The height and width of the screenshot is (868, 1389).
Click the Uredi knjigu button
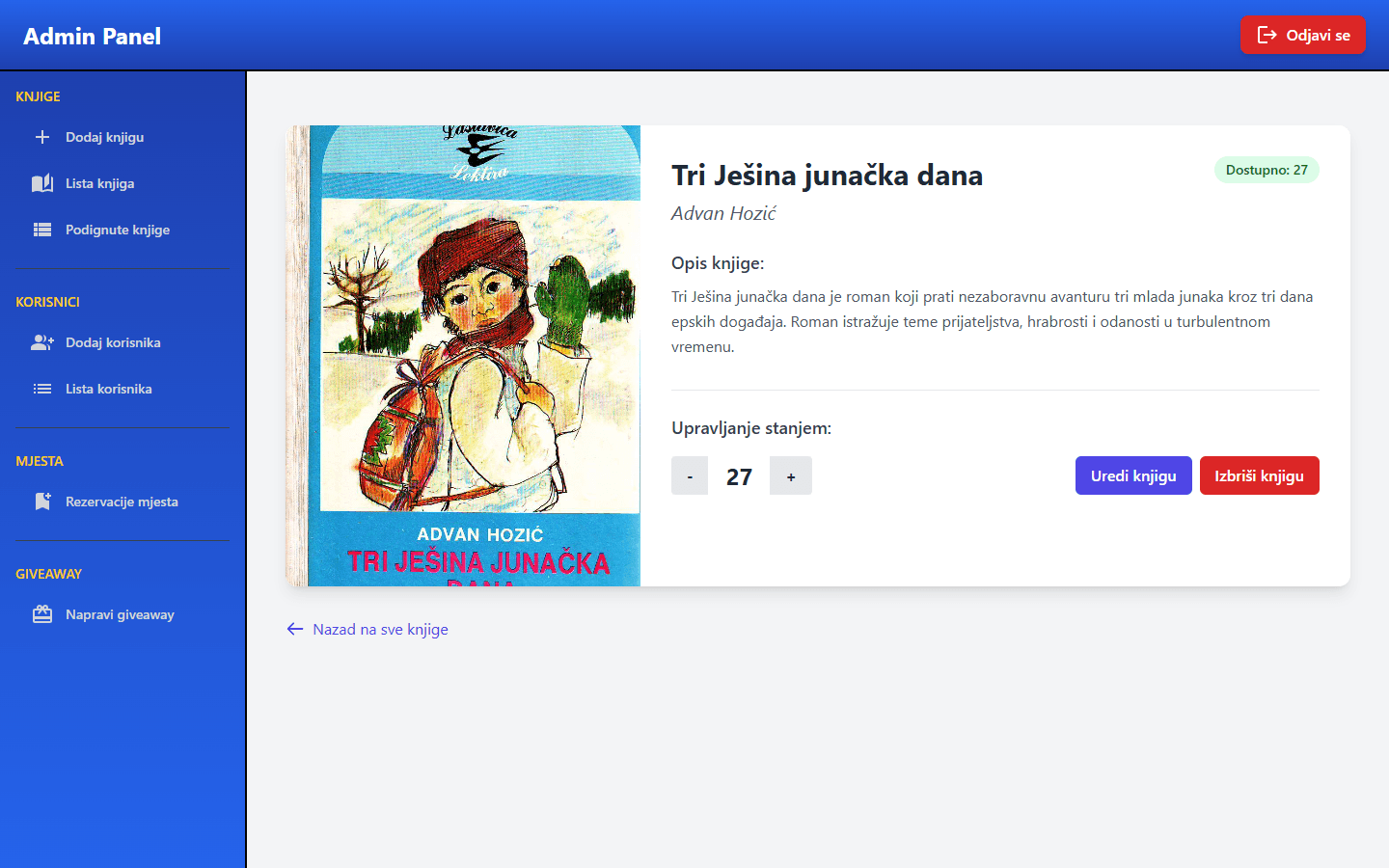click(1133, 475)
